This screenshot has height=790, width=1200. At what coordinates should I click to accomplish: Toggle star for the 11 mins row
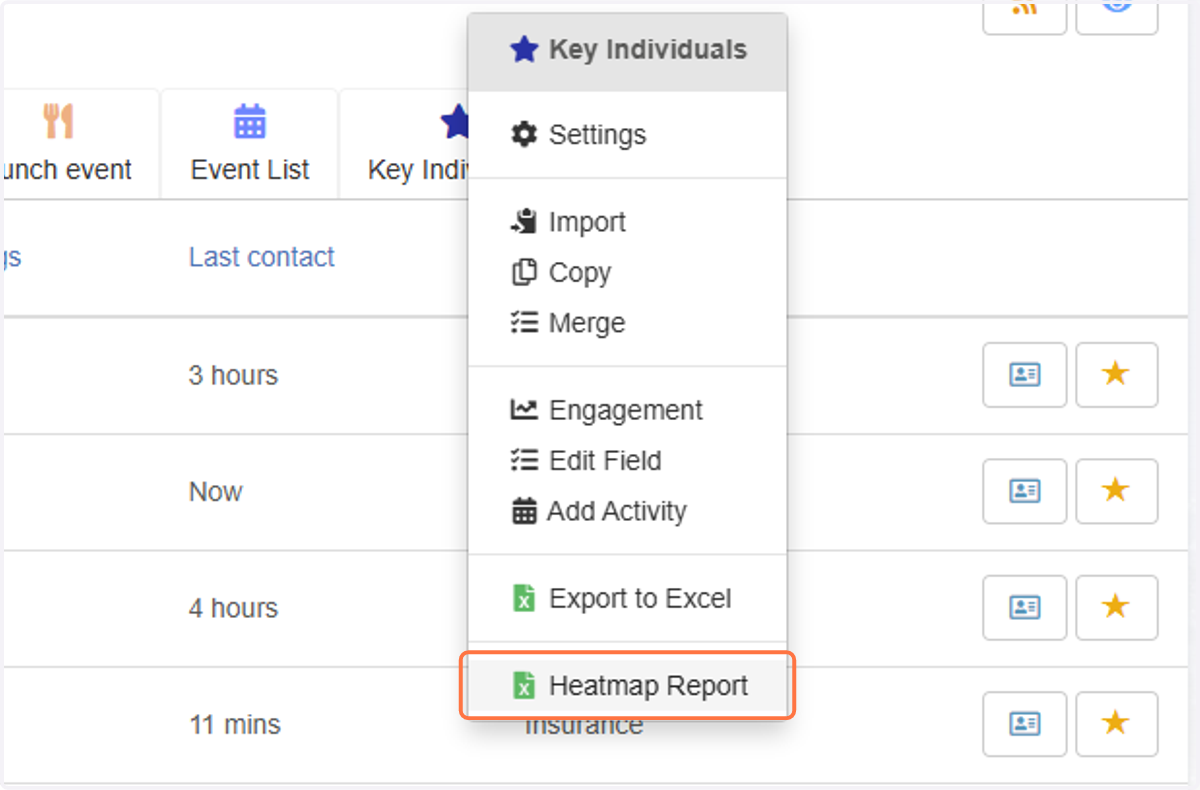point(1117,723)
